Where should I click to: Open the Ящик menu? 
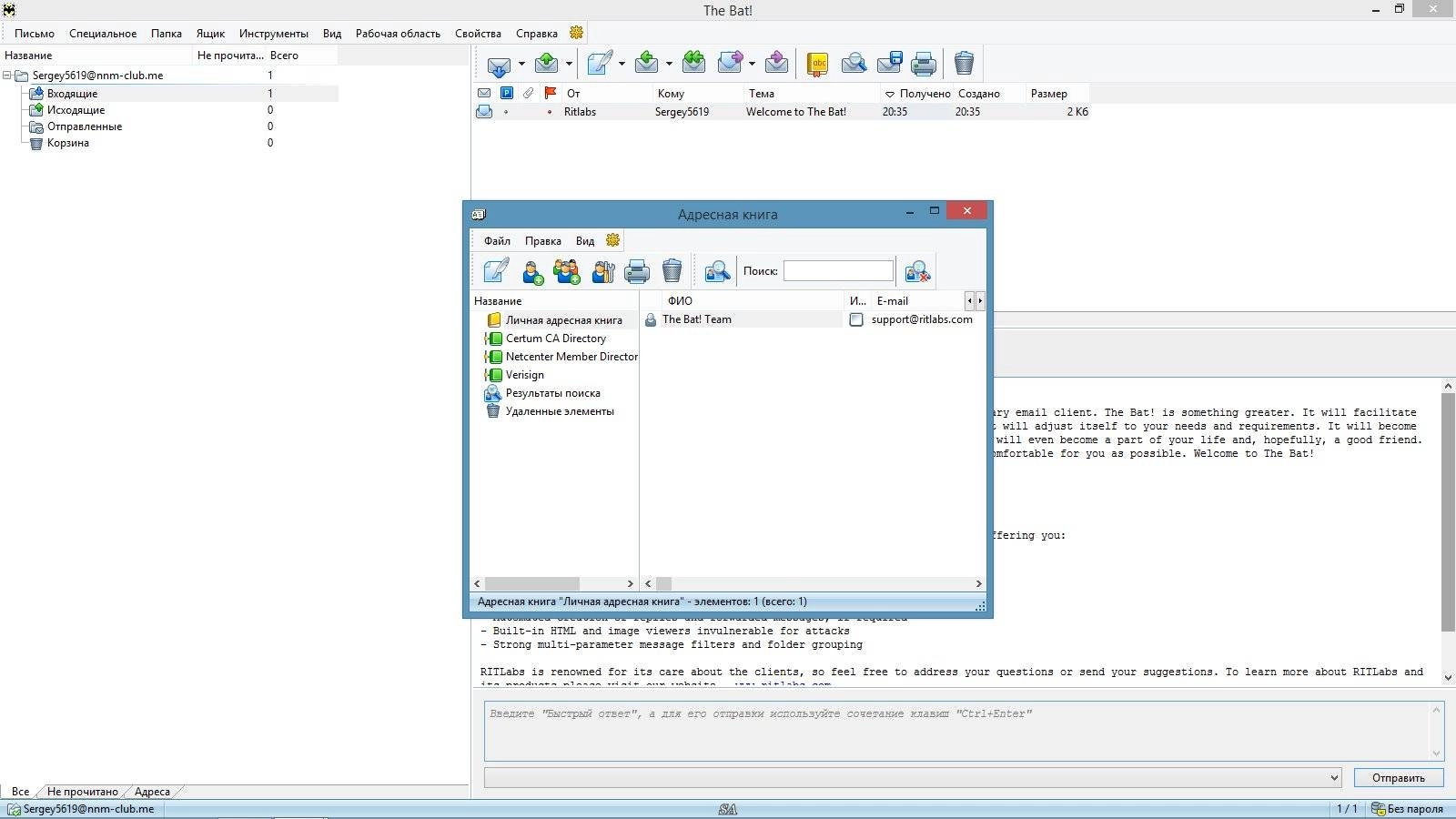point(210,34)
